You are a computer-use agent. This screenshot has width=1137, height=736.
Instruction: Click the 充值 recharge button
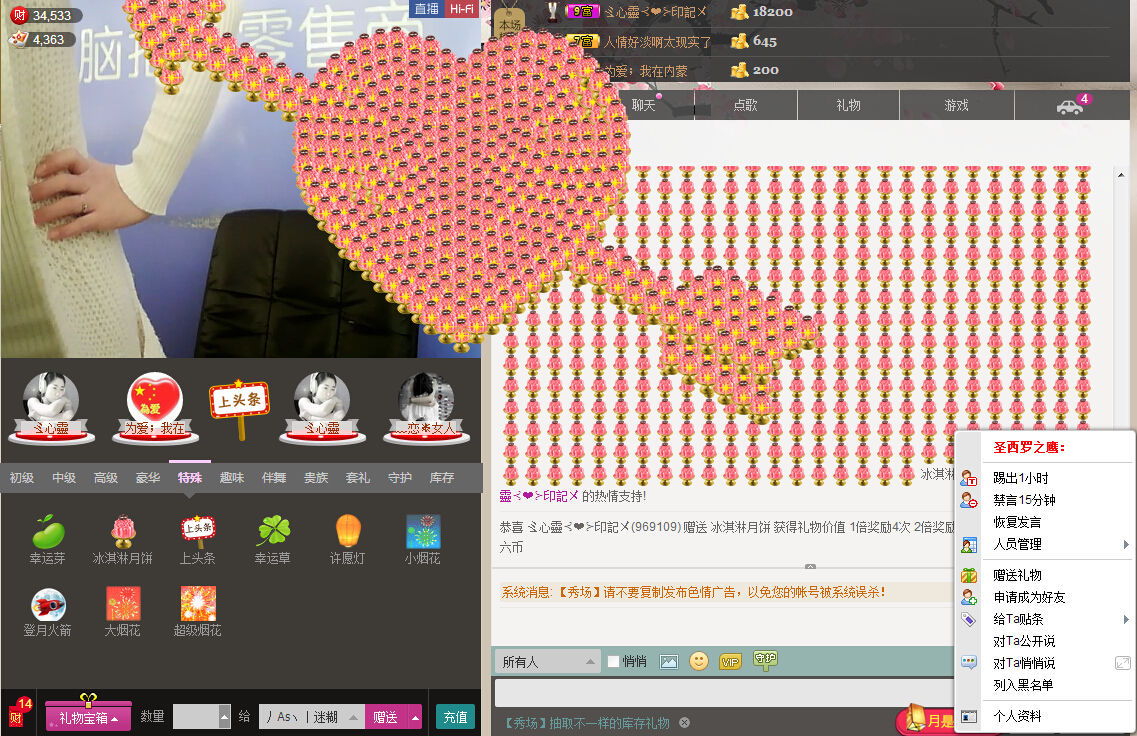pos(455,717)
